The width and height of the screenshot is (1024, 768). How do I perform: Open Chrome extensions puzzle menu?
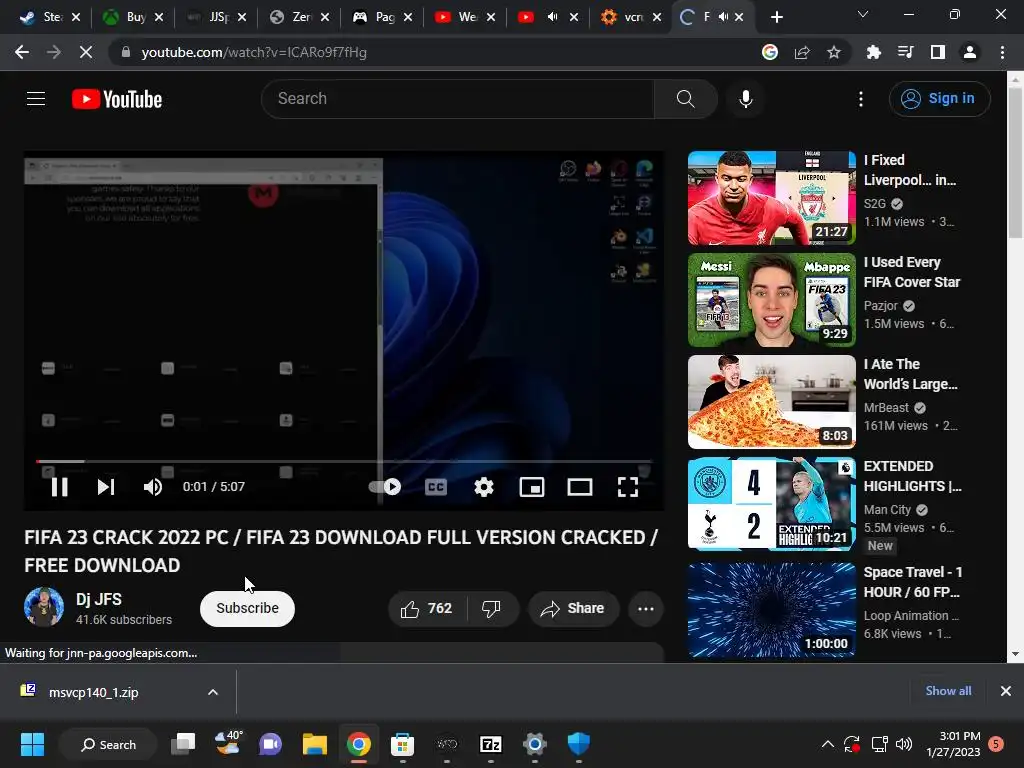coord(873,52)
